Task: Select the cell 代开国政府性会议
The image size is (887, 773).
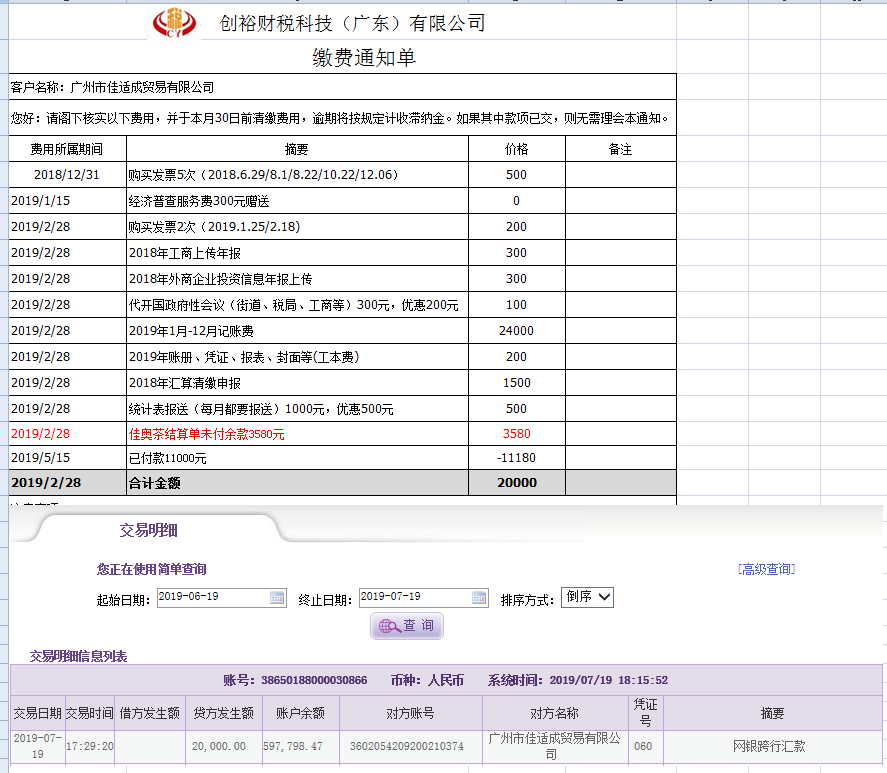Action: (297, 305)
